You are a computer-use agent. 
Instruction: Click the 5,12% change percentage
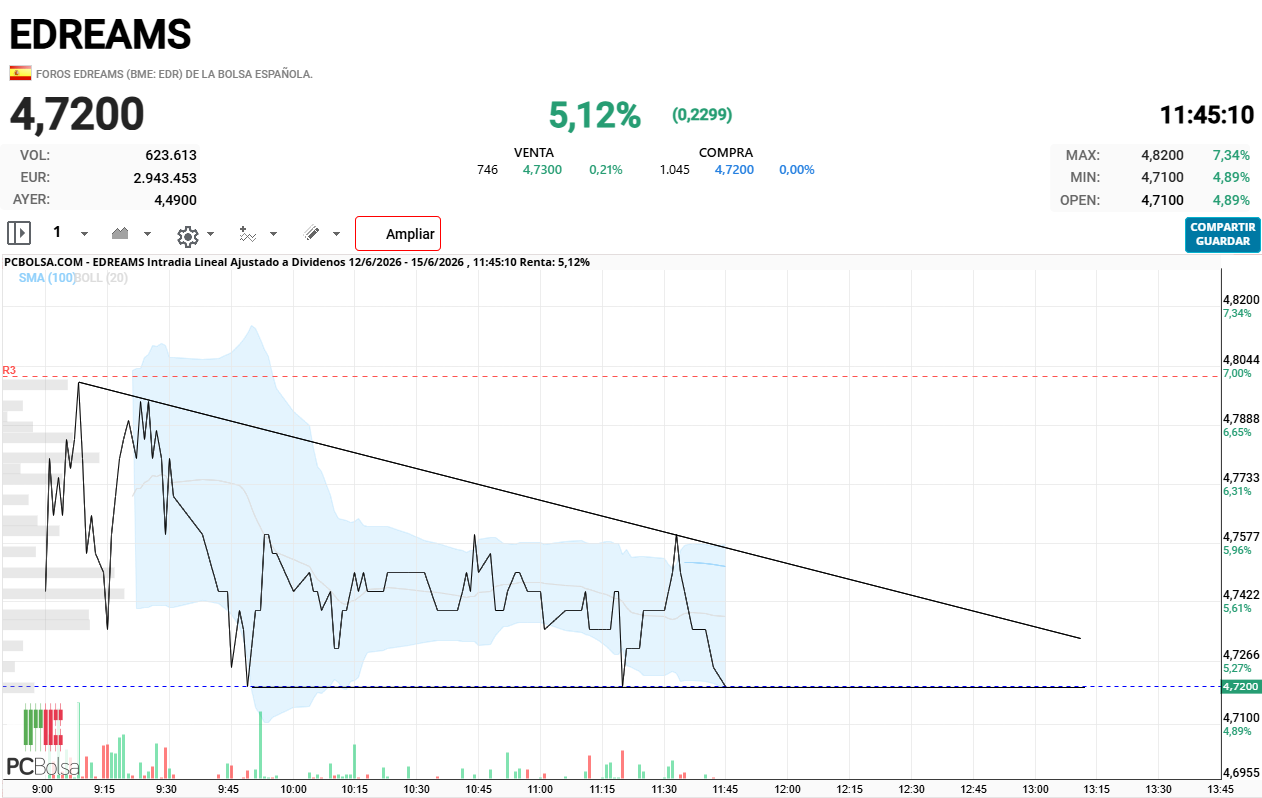[594, 115]
